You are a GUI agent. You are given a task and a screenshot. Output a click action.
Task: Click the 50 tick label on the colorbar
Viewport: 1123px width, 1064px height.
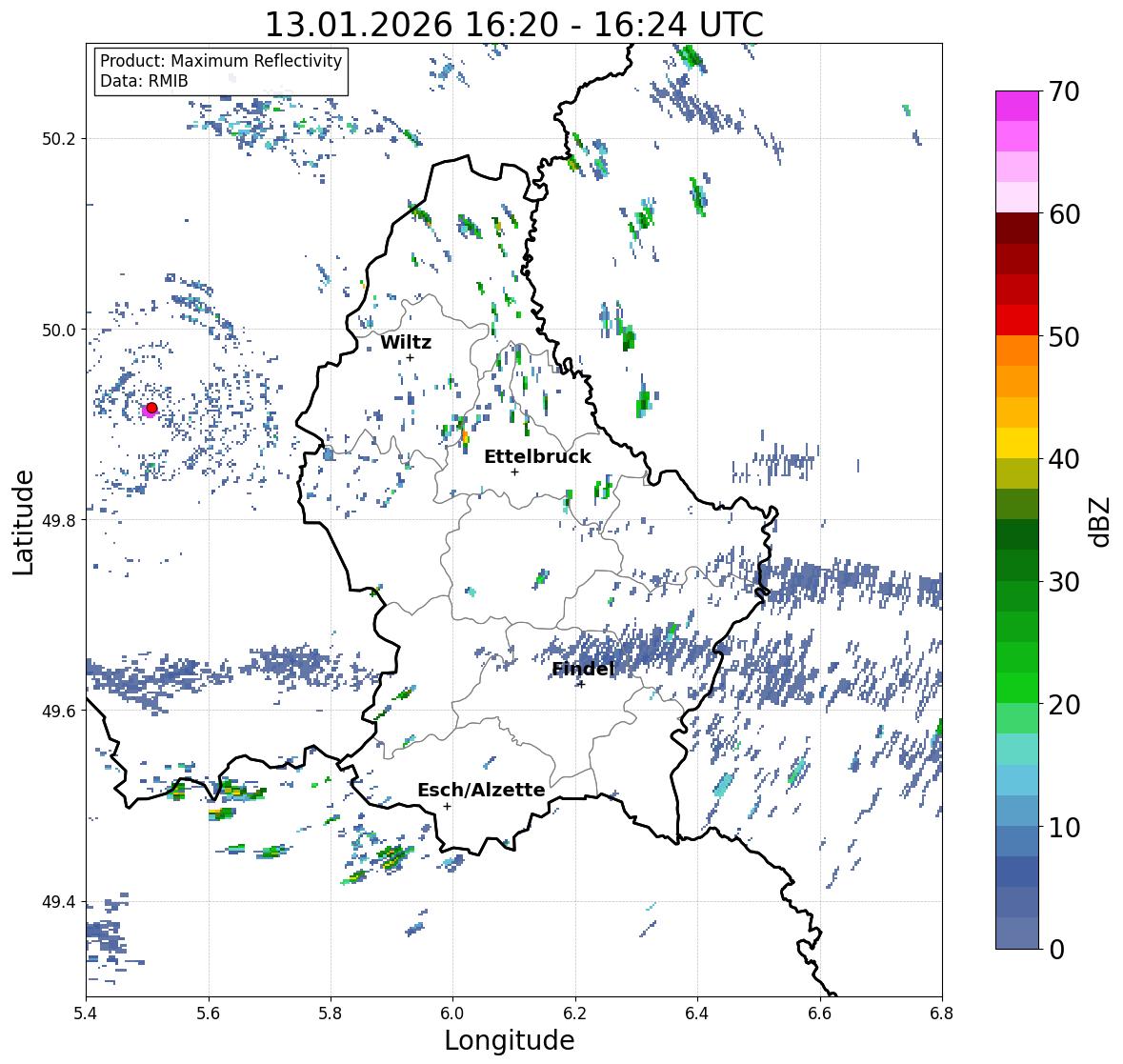point(1064,336)
